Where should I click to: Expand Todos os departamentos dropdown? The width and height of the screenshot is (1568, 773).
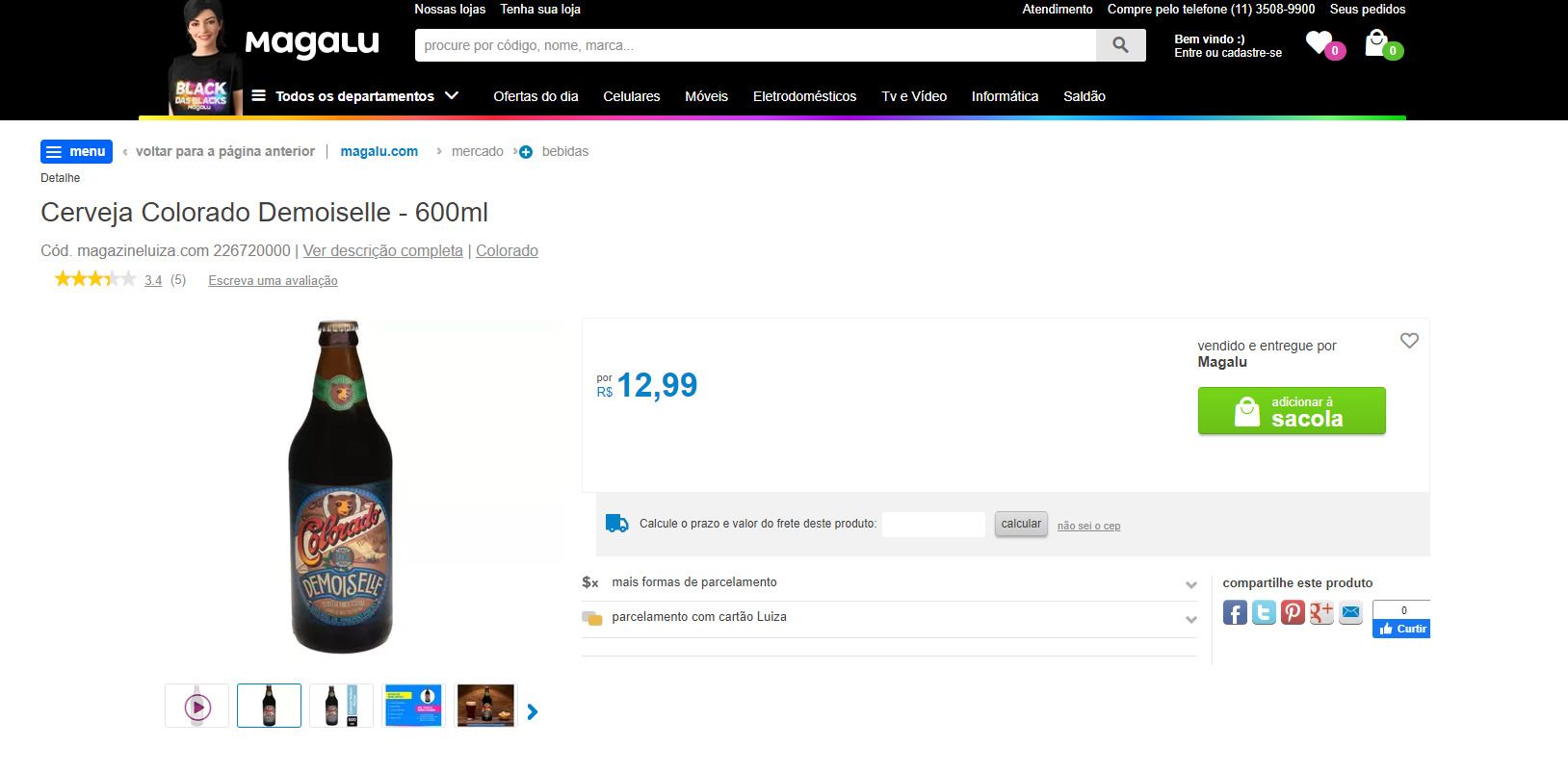[354, 96]
